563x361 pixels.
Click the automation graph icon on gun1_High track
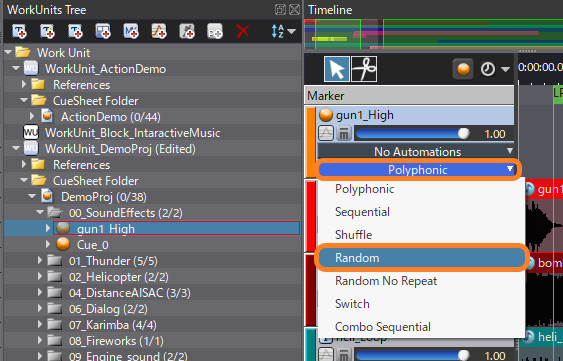326,134
